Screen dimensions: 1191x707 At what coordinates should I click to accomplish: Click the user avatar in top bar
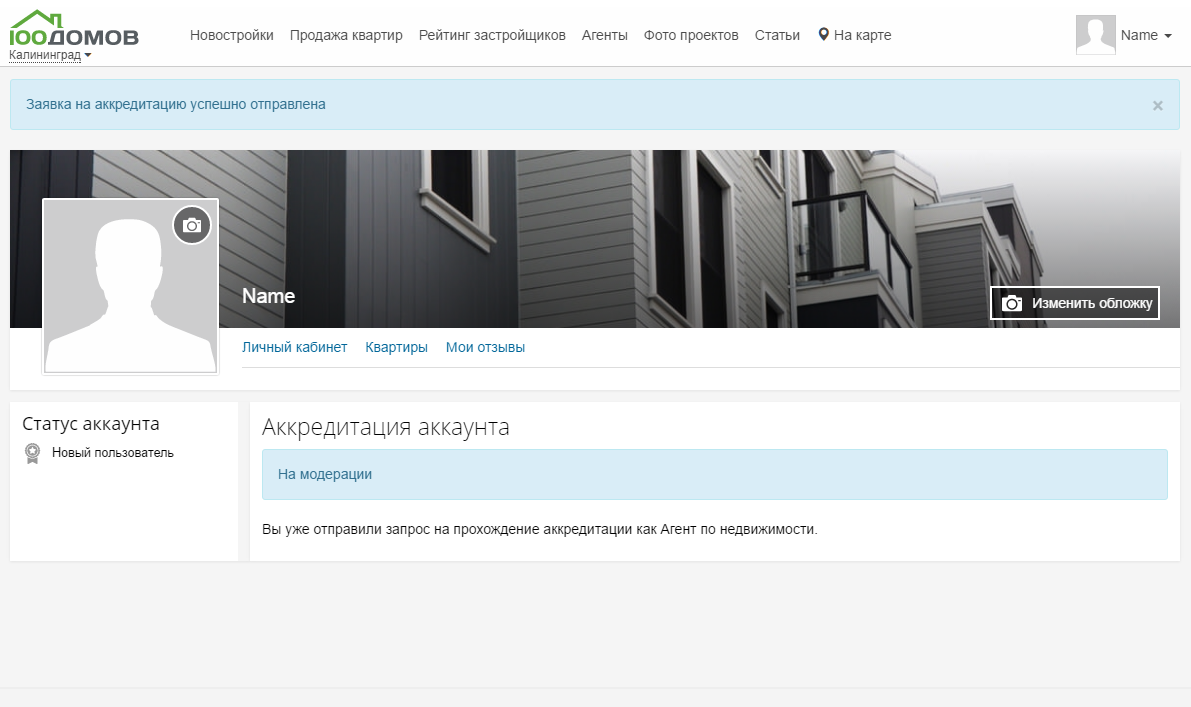(x=1095, y=35)
